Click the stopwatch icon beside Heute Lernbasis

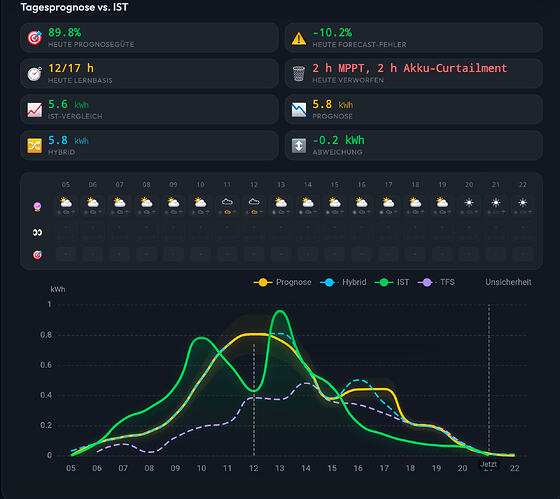(x=35, y=74)
